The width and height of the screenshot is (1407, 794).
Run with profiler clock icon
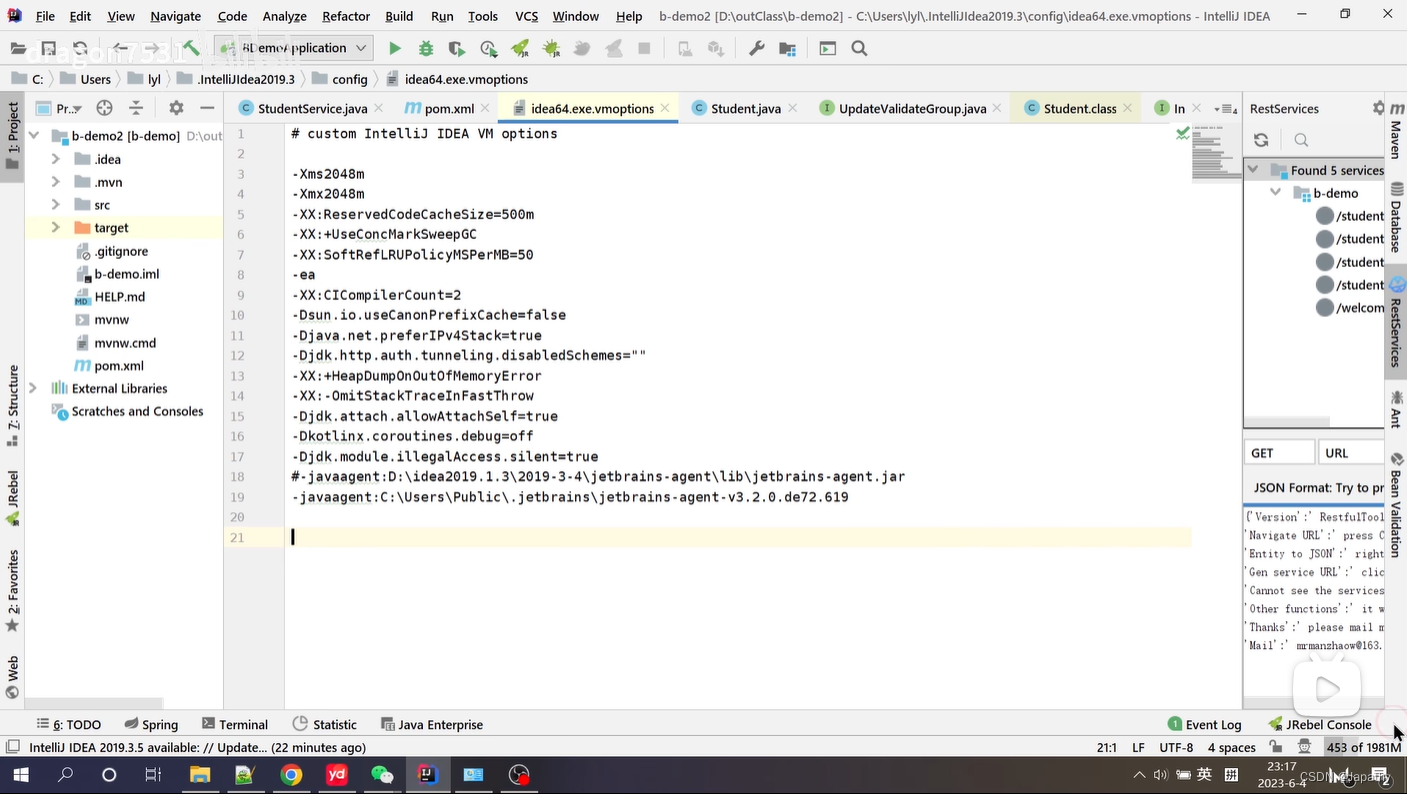point(488,48)
